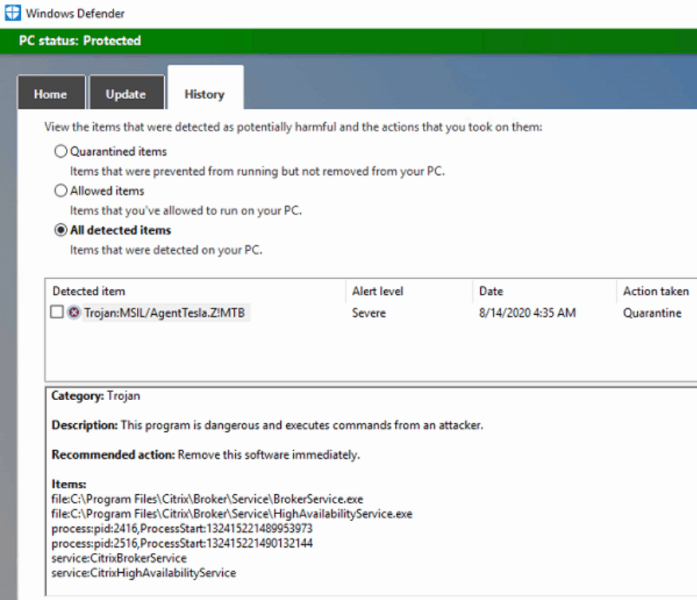Click the Severe alert level cell
Viewport: 697px width, 600px height.
(369, 313)
